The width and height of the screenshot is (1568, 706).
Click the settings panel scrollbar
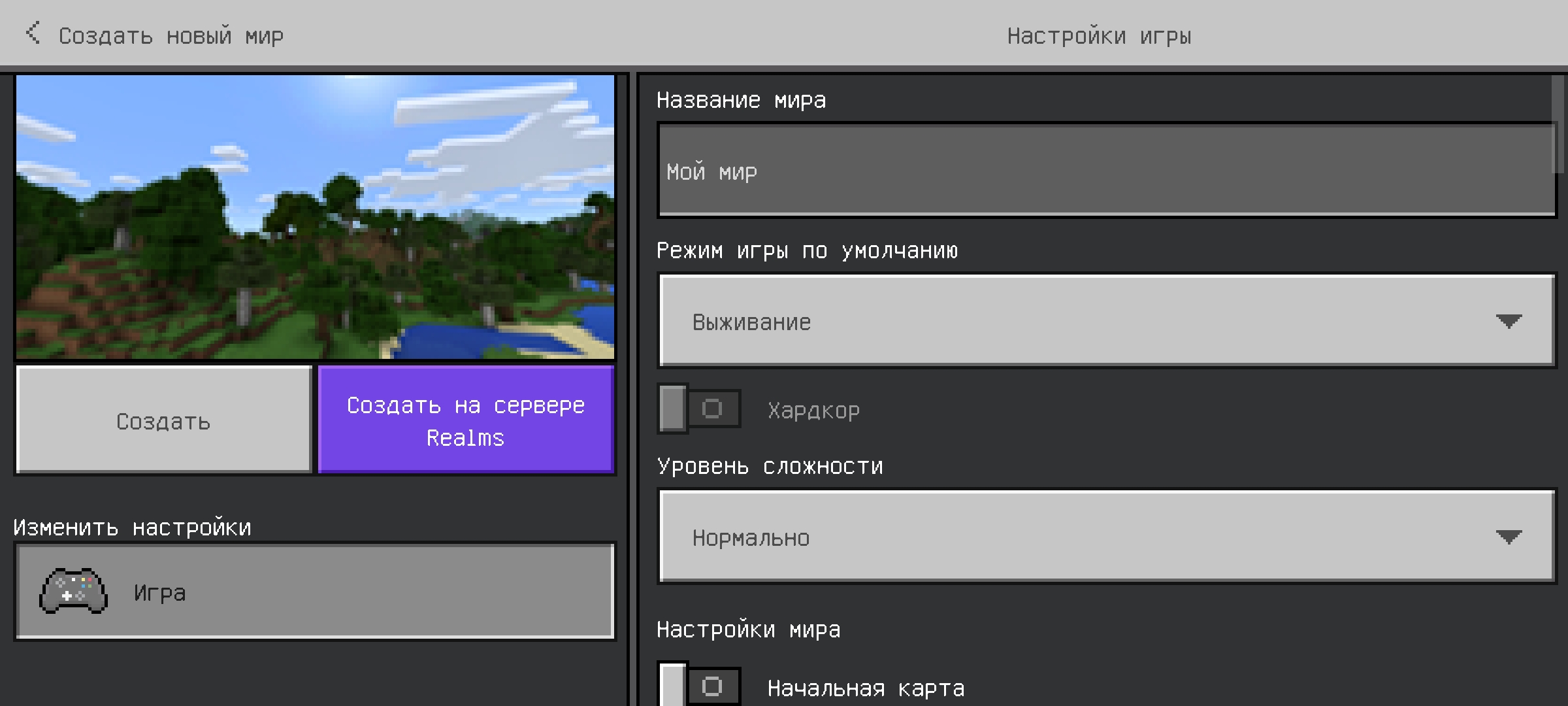(1558, 126)
